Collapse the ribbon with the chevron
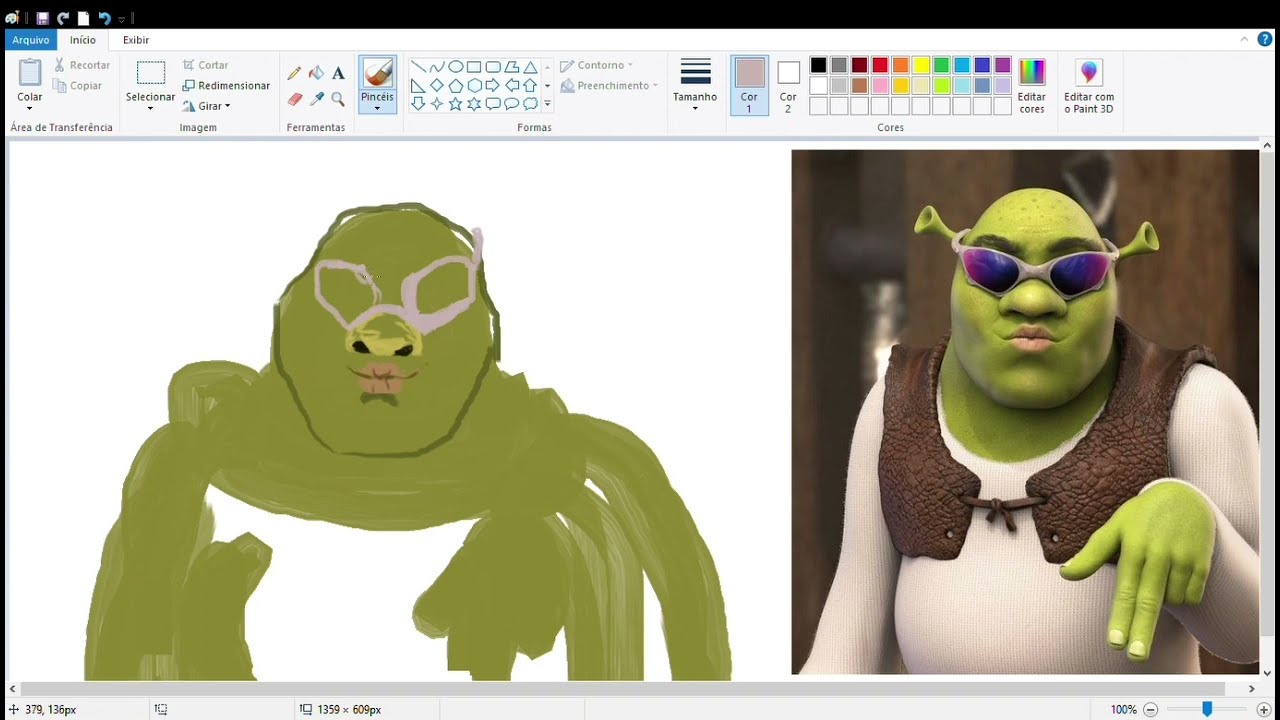This screenshot has width=1280, height=720. pyautogui.click(x=1243, y=39)
